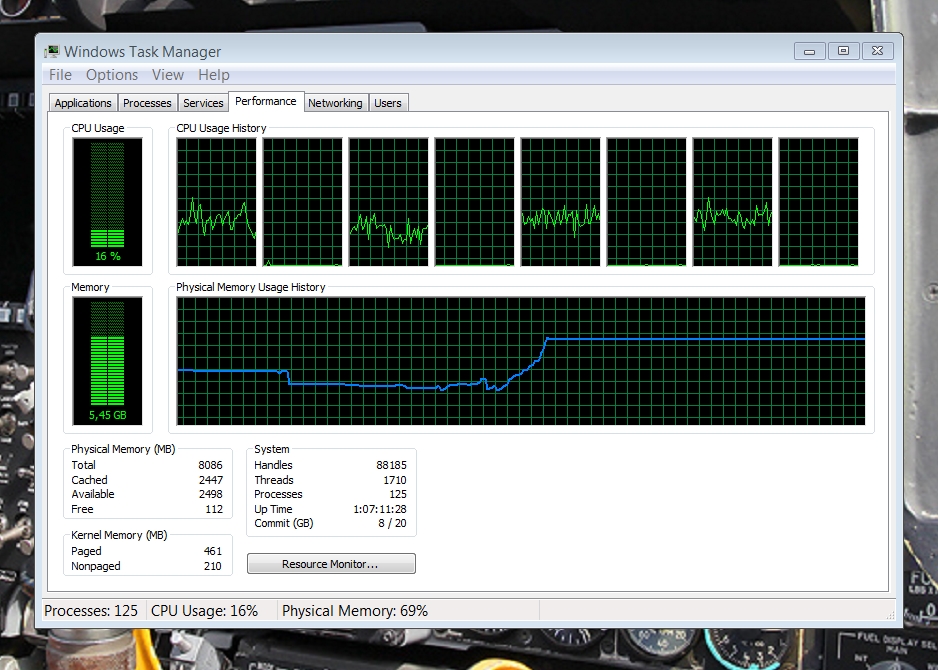Switch to the Networking tab
This screenshot has width=938, height=670.
point(335,103)
